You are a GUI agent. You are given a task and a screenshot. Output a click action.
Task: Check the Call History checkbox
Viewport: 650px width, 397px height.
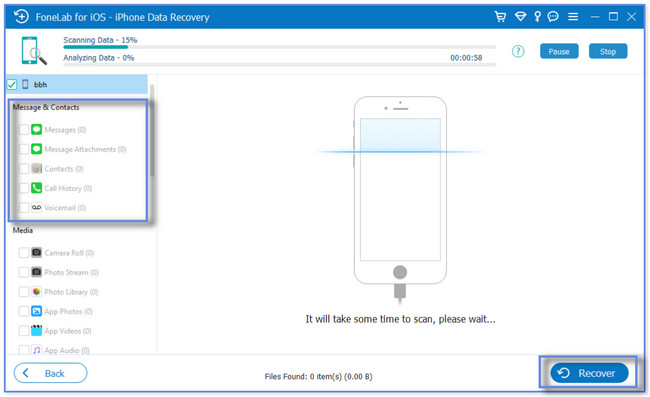coord(24,188)
